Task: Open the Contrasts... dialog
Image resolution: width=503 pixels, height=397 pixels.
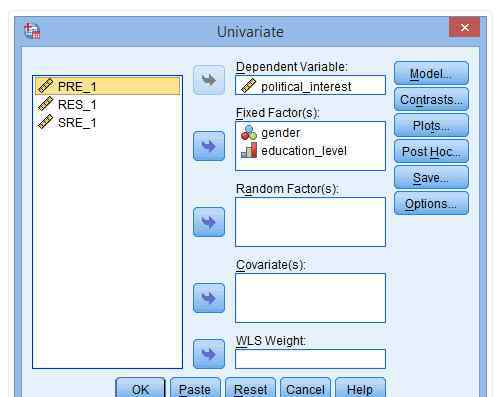Action: 431,99
